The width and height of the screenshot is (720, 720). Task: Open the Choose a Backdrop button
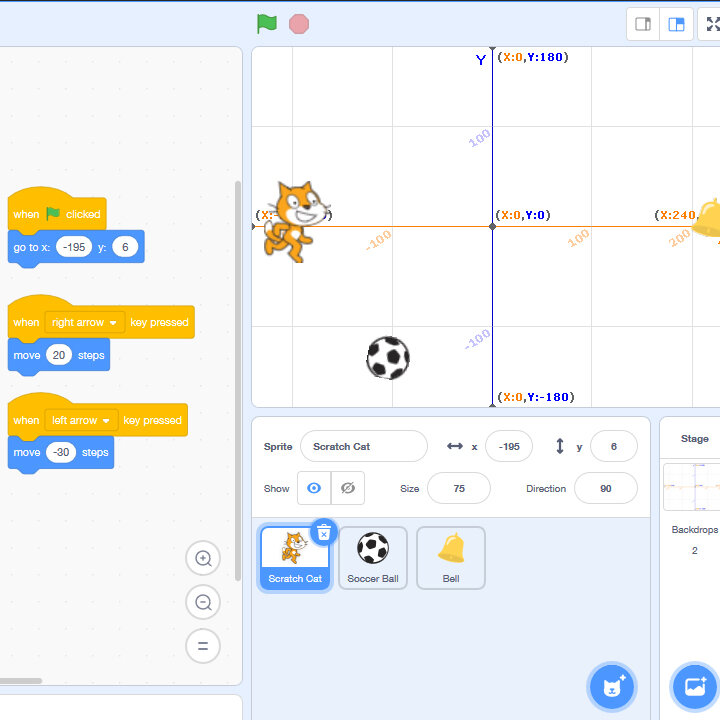click(x=695, y=687)
